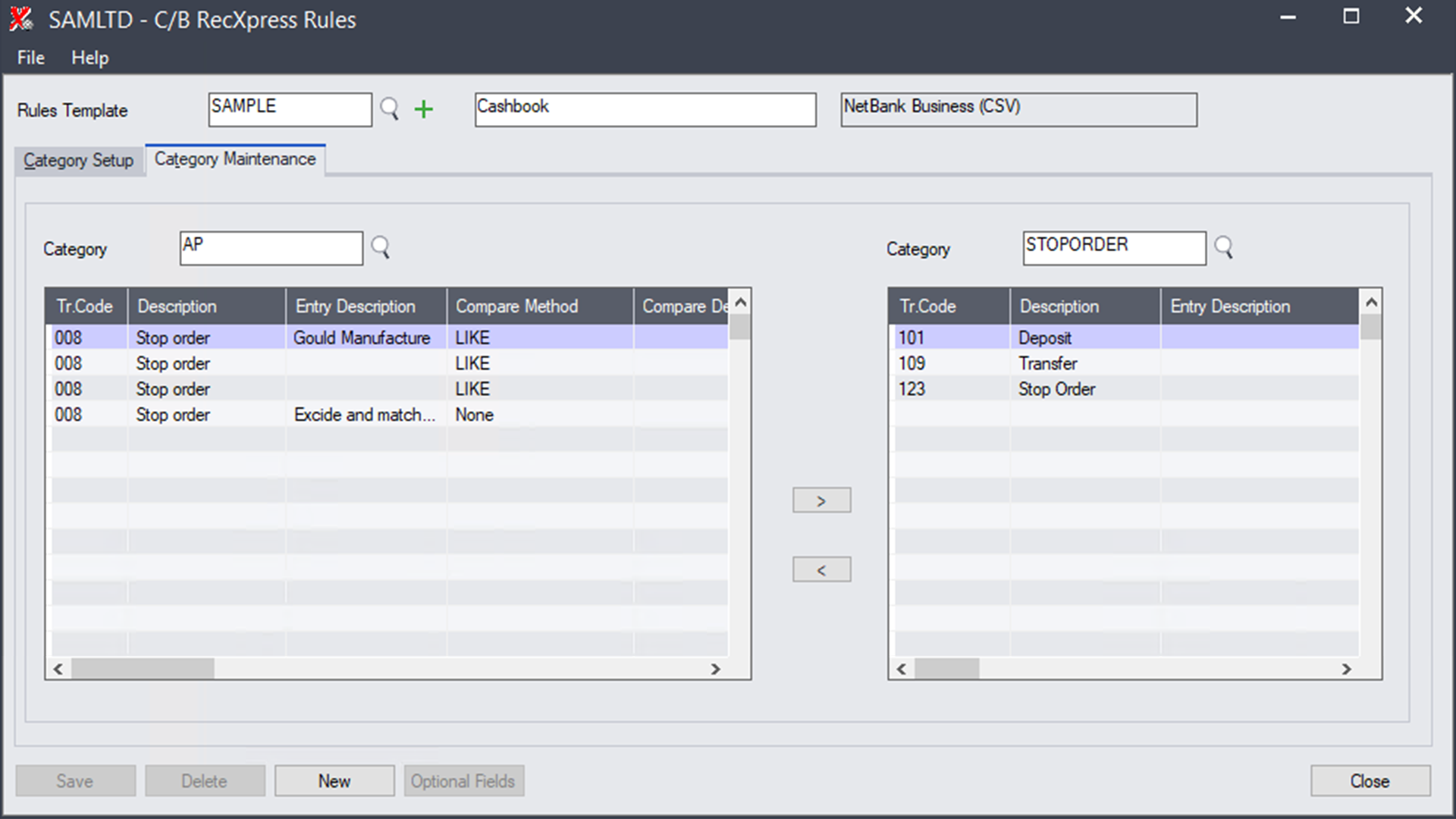This screenshot has width=1456, height=819.
Task: Click the New button
Action: pyautogui.click(x=334, y=781)
